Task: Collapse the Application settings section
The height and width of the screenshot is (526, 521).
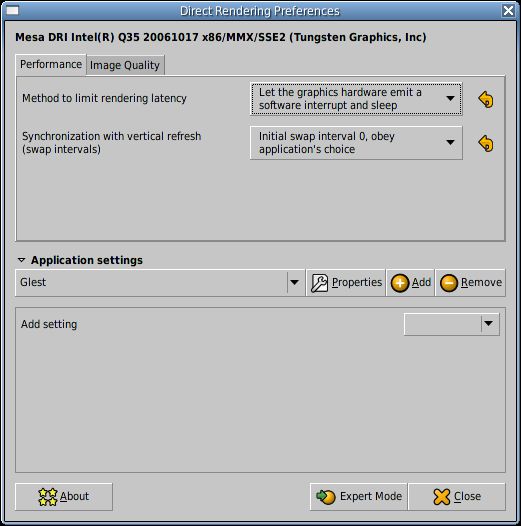Action: pos(21,260)
